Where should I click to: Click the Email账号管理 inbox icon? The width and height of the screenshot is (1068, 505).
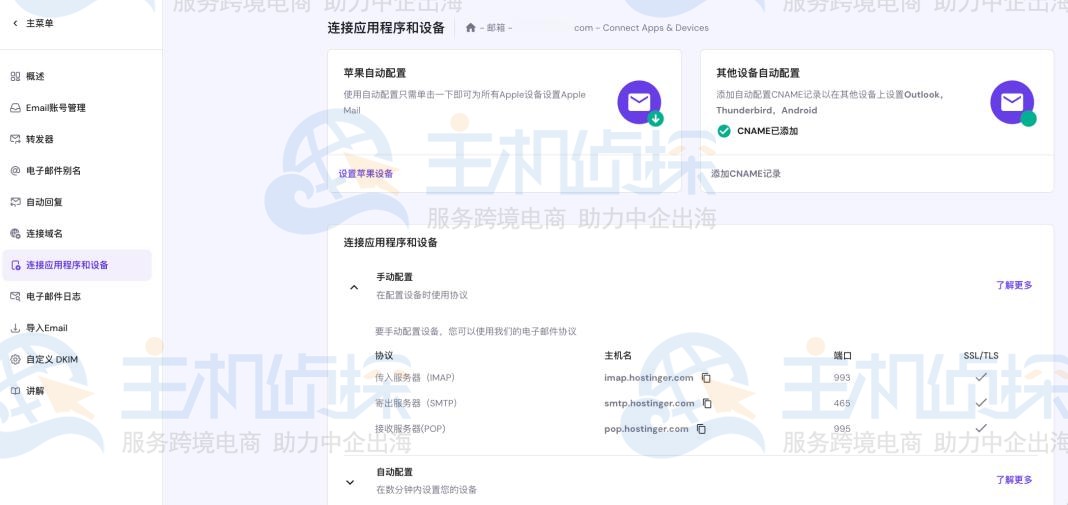(x=15, y=108)
